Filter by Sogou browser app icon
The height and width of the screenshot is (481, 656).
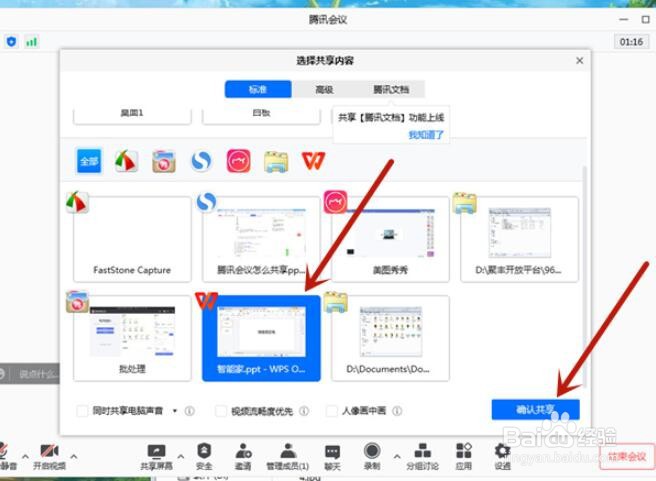pyautogui.click(x=201, y=161)
